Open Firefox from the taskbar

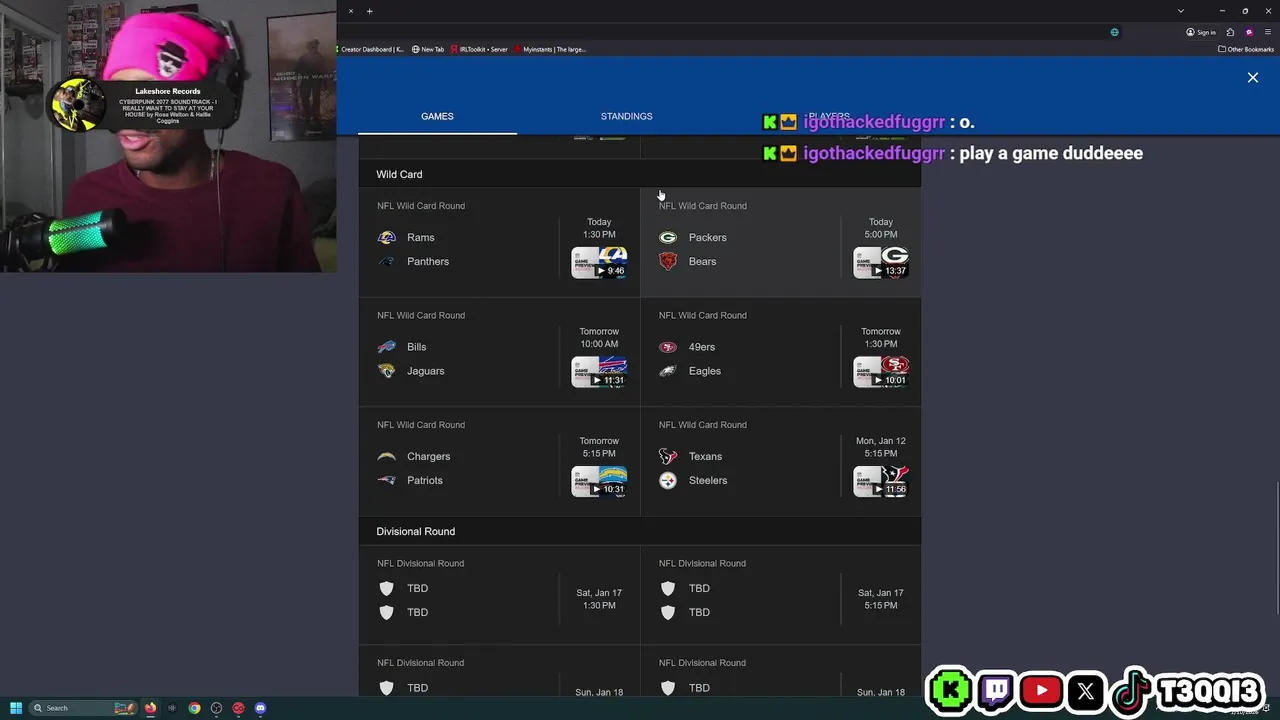point(150,708)
